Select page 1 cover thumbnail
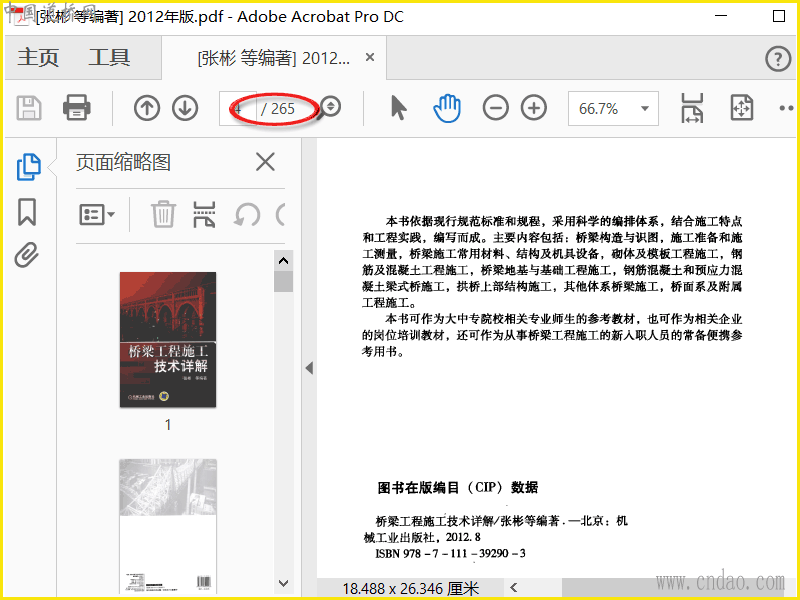 point(168,339)
